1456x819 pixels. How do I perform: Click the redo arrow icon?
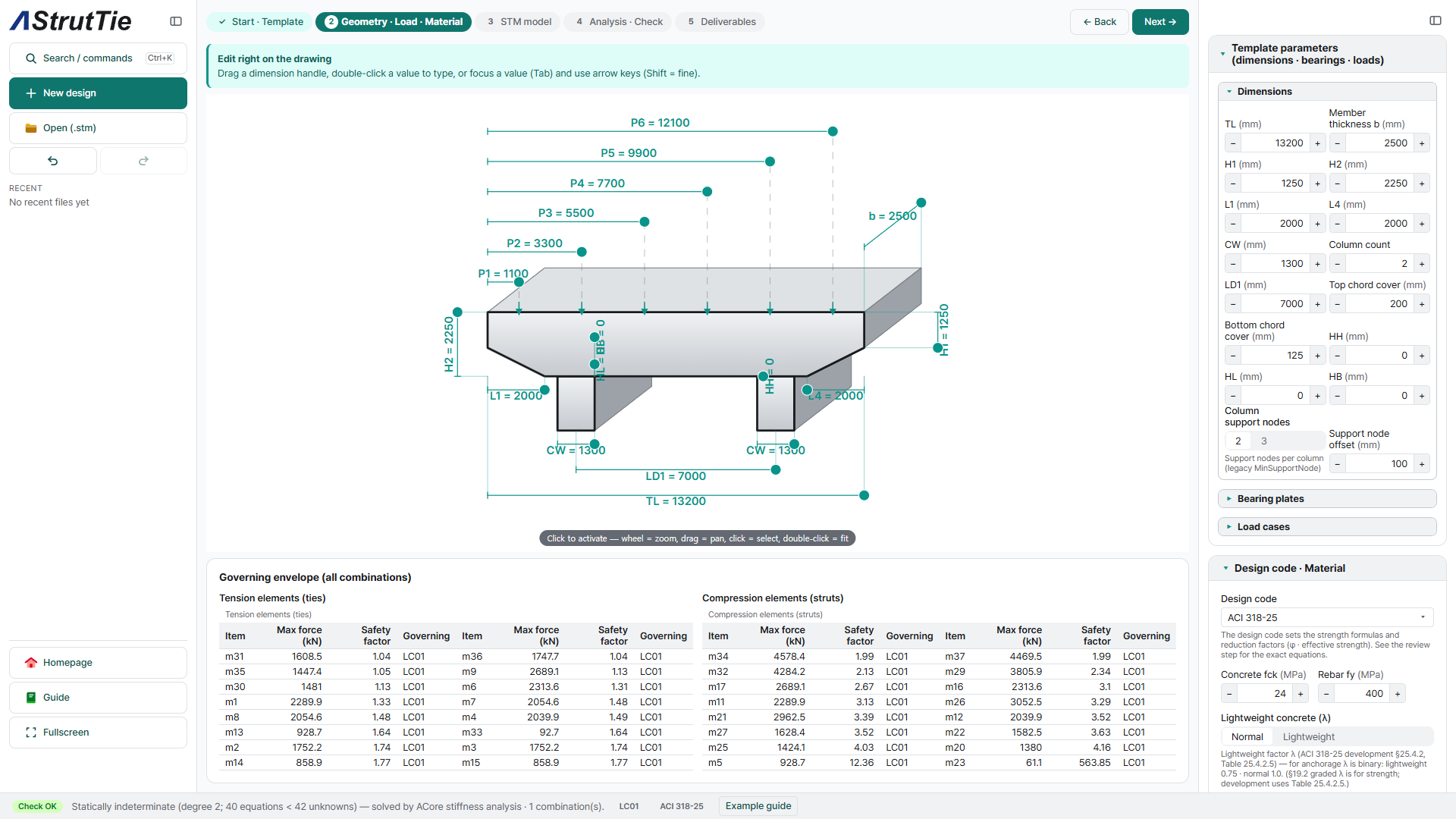[x=143, y=161]
